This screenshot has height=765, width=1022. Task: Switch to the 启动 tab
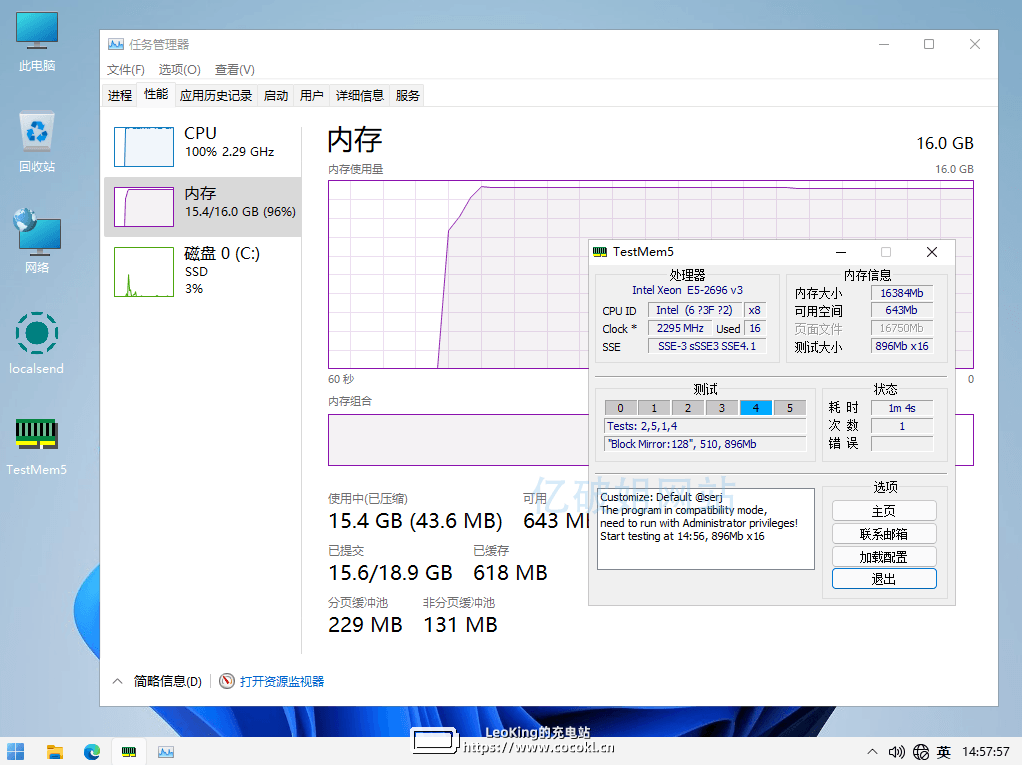(276, 96)
